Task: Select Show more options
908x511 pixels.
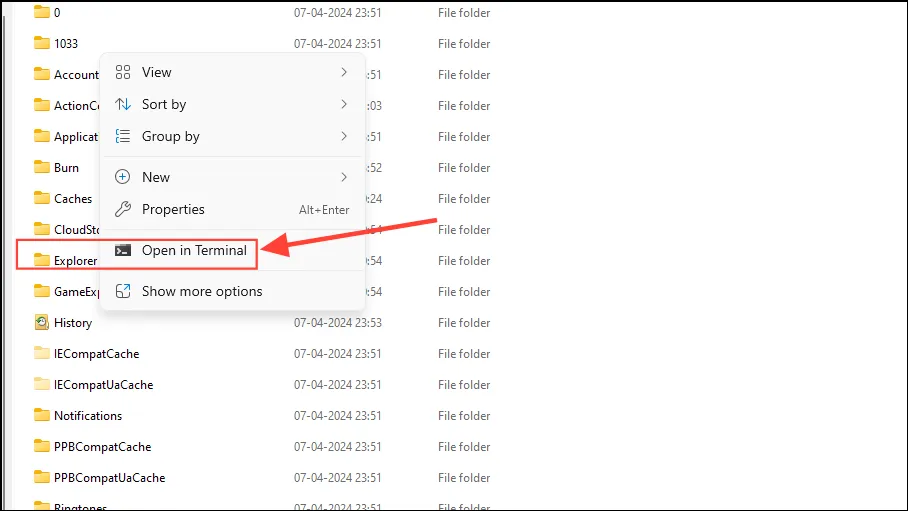Action: pyautogui.click(x=232, y=291)
